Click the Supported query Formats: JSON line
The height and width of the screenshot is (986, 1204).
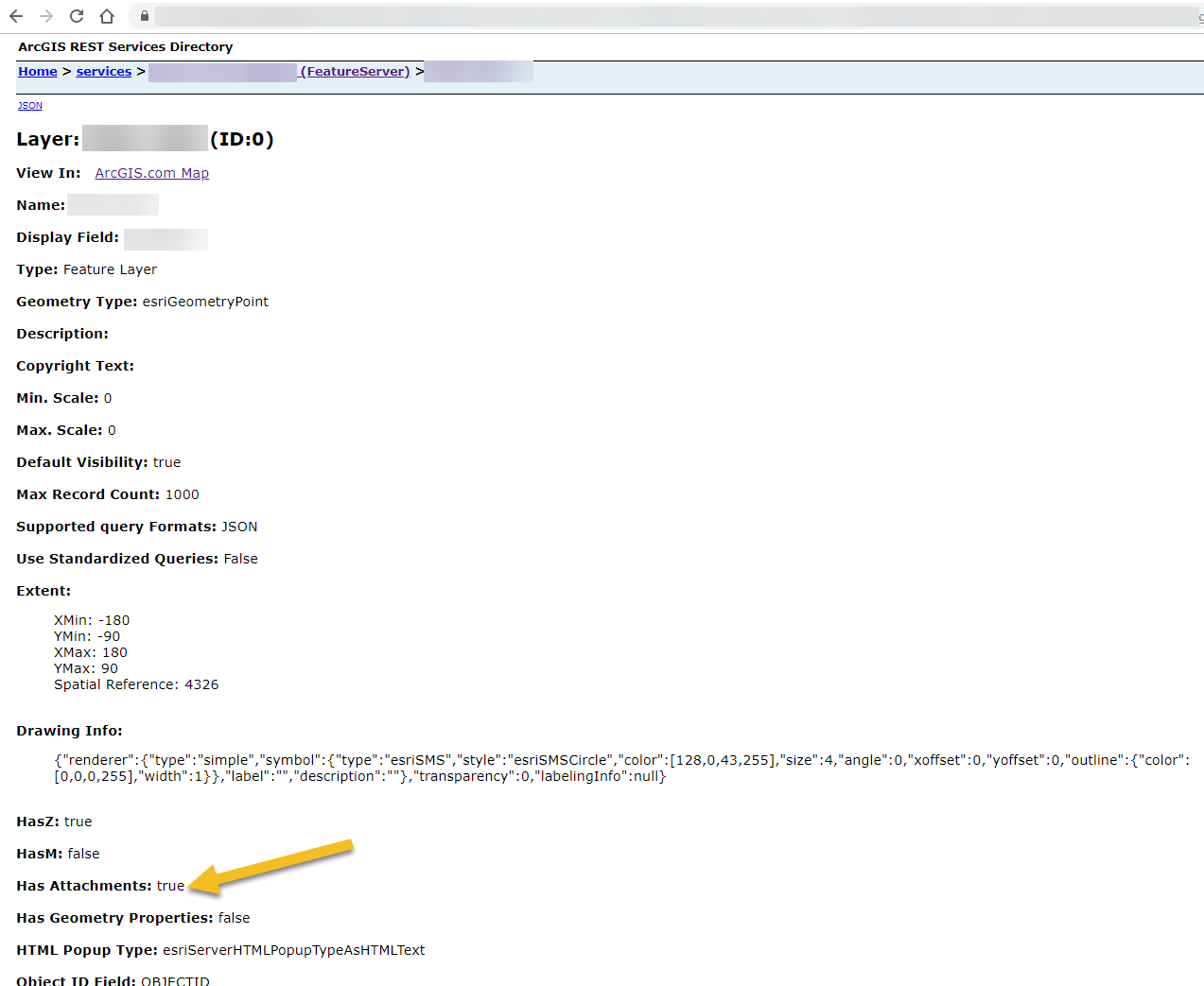(x=137, y=527)
